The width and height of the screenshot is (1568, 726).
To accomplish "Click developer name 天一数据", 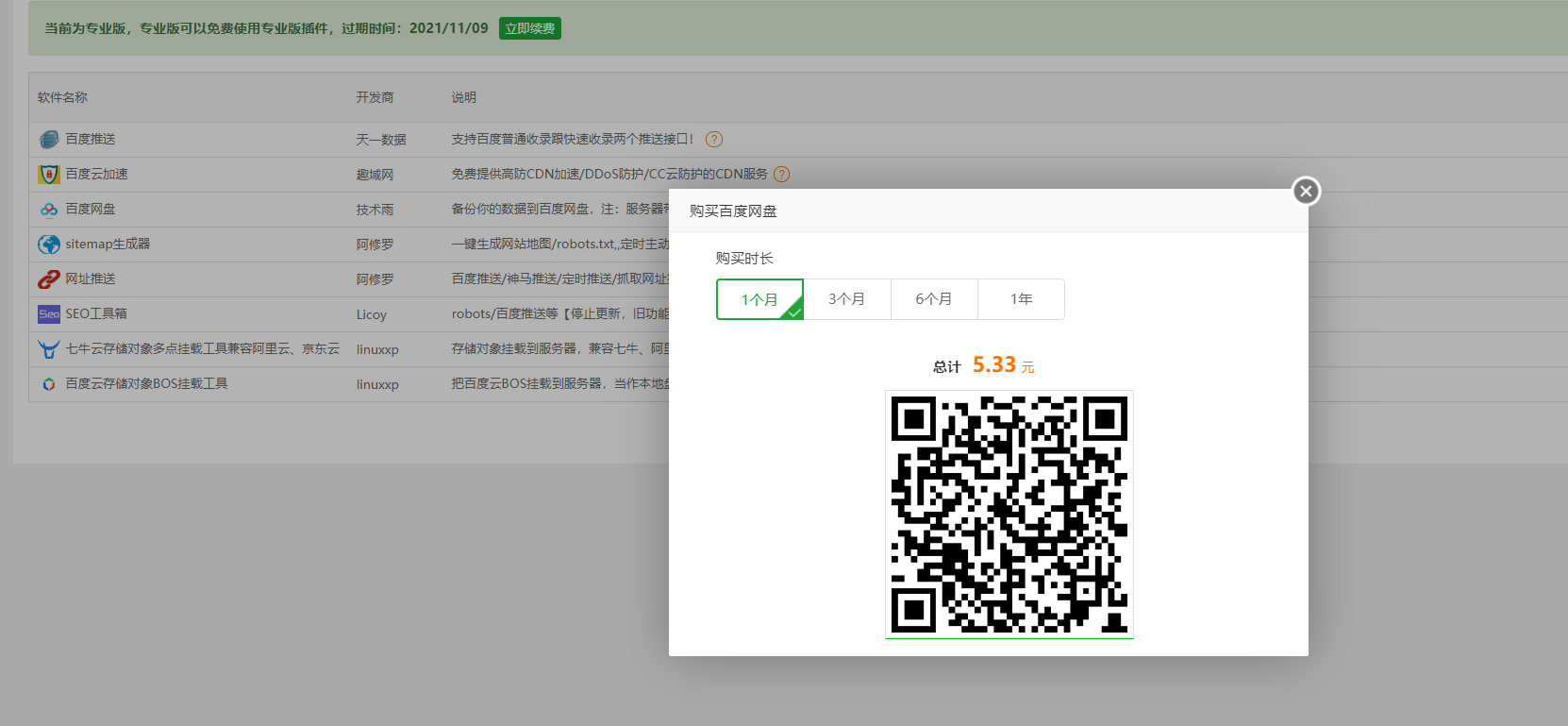I will [x=381, y=140].
